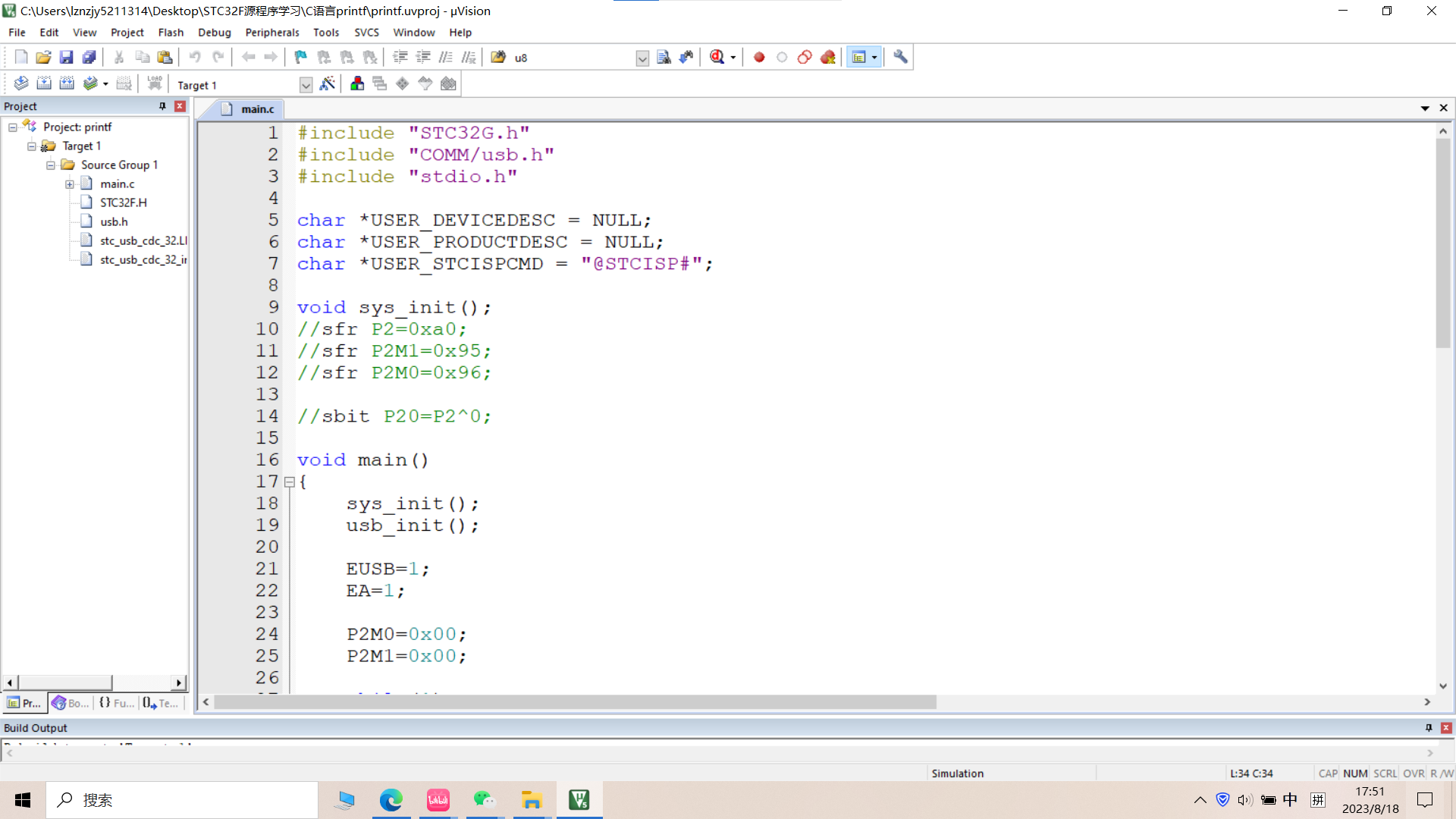The width and height of the screenshot is (1456, 819).
Task: Insert a breakpoint with red dot icon
Action: (759, 58)
